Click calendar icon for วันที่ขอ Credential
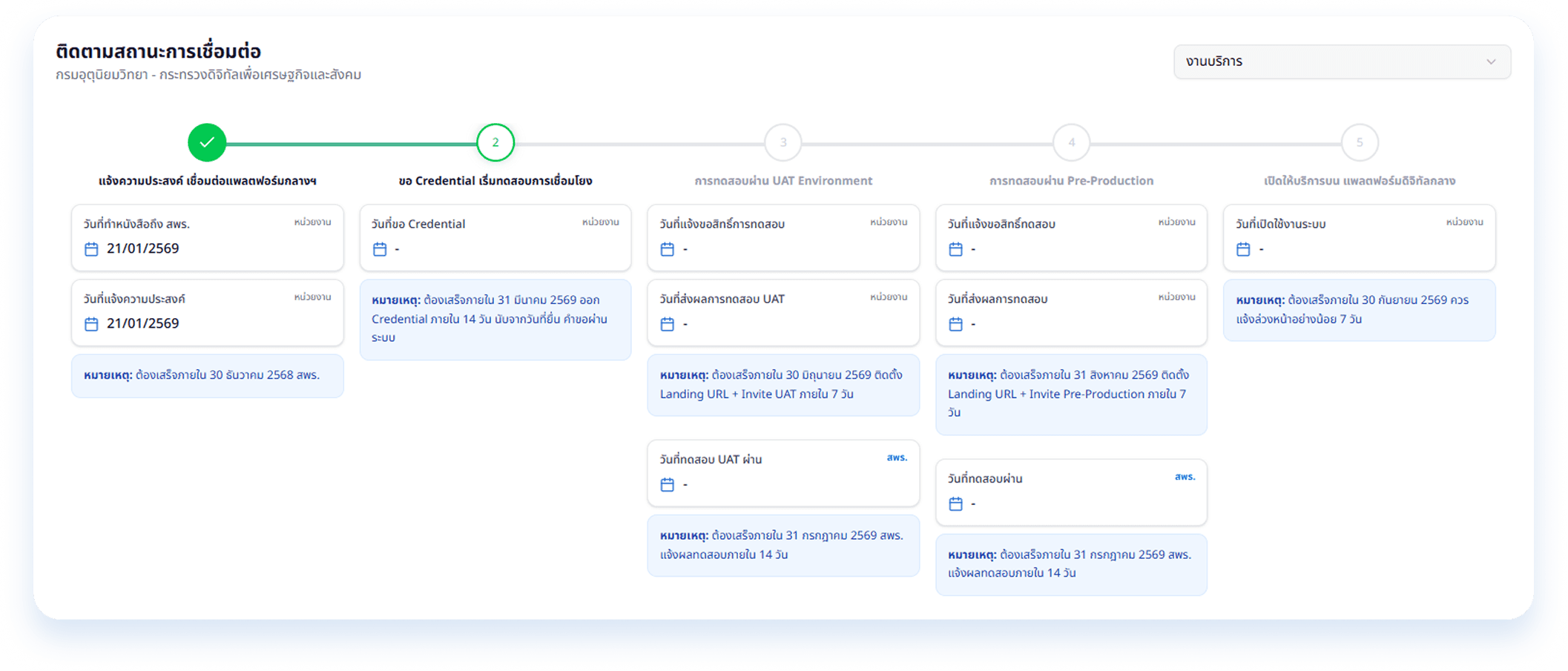The width and height of the screenshot is (1568, 671). point(380,249)
